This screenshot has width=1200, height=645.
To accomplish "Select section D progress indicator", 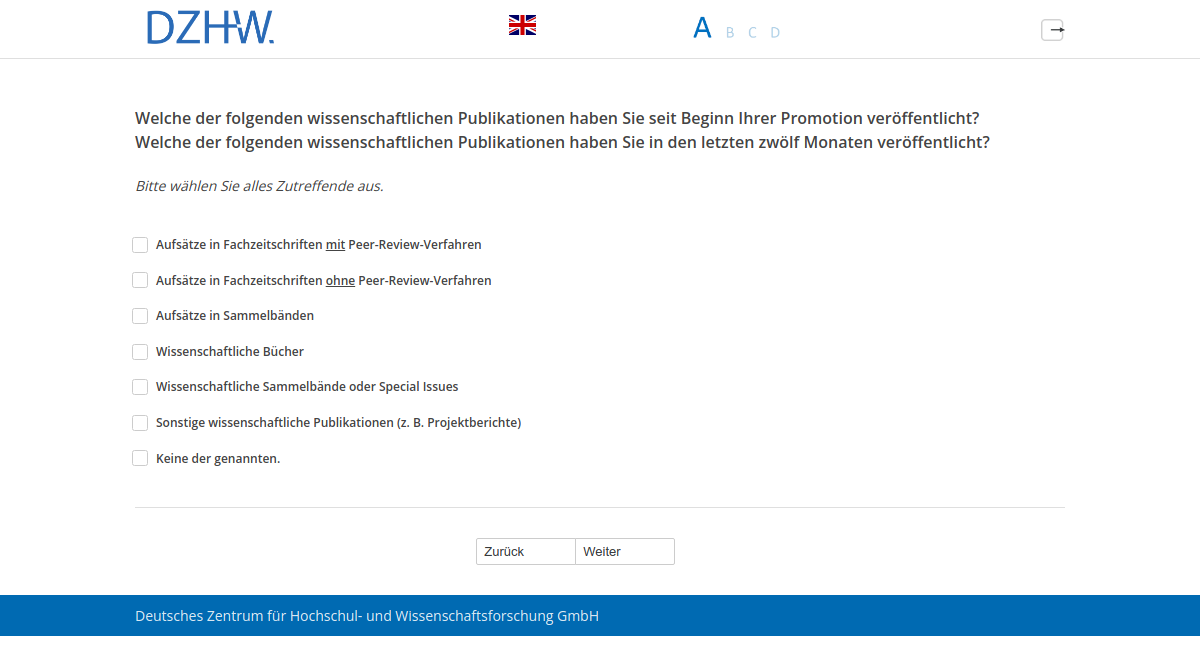I will coord(775,32).
